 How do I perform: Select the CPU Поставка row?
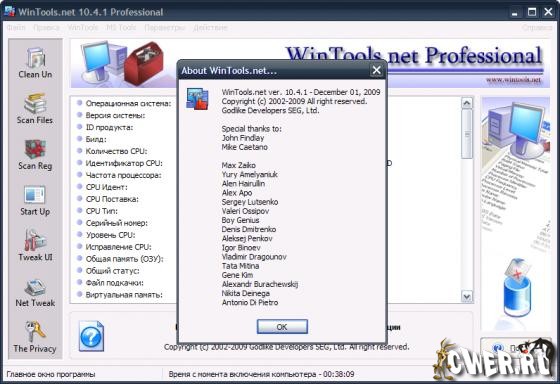click(x=108, y=199)
